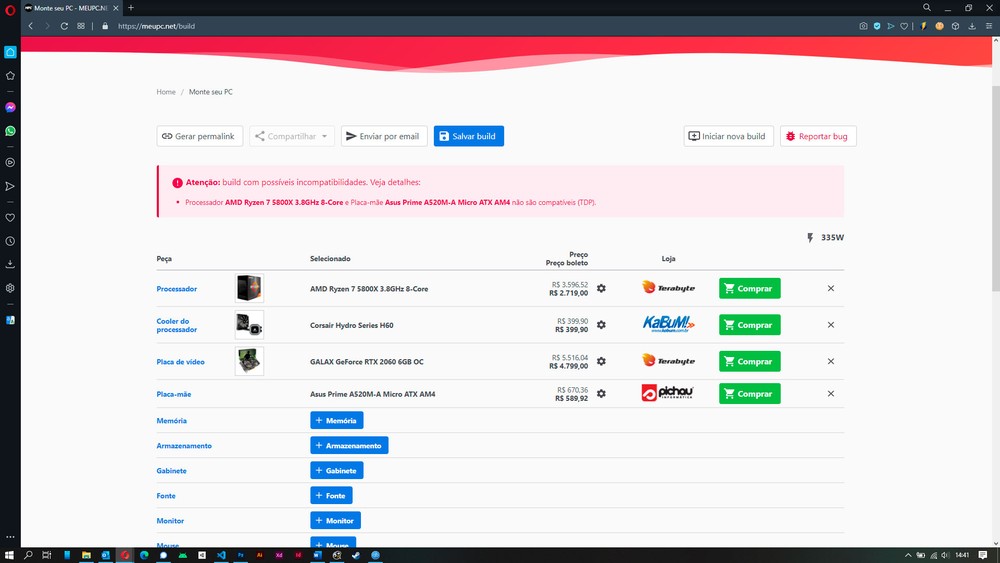Screen dimensions: 1000x563
Task: Open Settings gear in Opera sidebar
Action: [x=10, y=288]
